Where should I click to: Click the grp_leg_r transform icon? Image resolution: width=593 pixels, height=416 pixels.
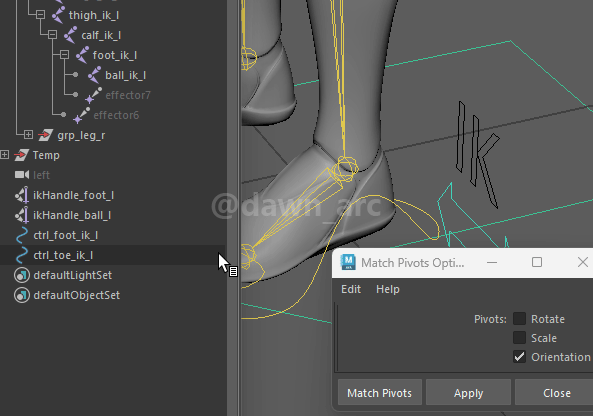[45, 135]
